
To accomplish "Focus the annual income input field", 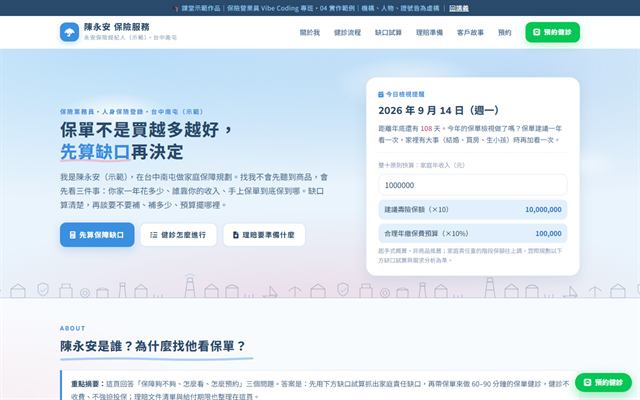I will [x=473, y=185].
